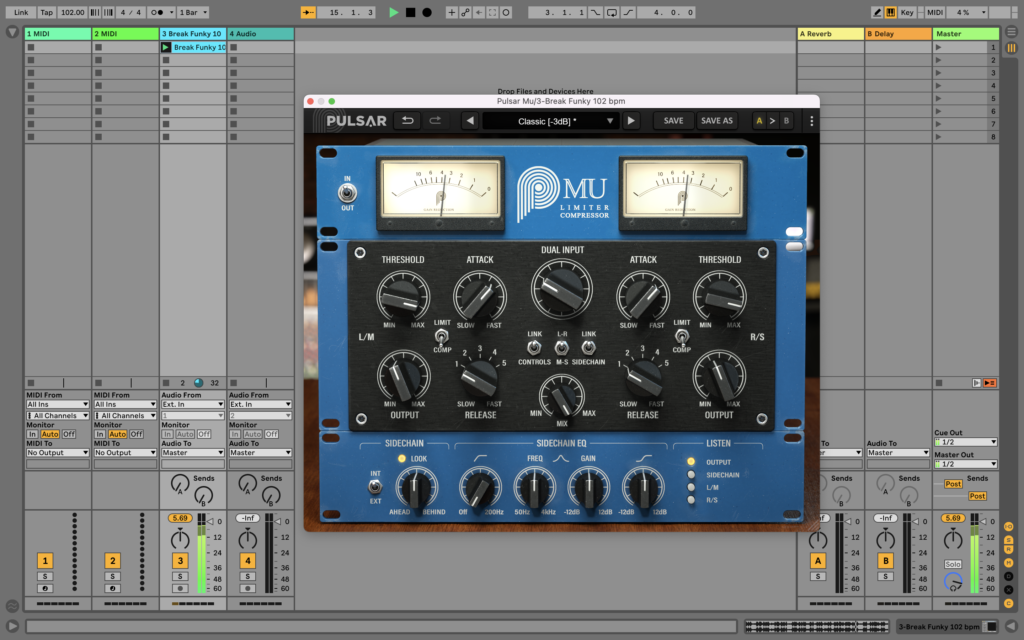Image resolution: width=1024 pixels, height=640 pixels.
Task: Click the Pulsar logo
Action: click(357, 121)
